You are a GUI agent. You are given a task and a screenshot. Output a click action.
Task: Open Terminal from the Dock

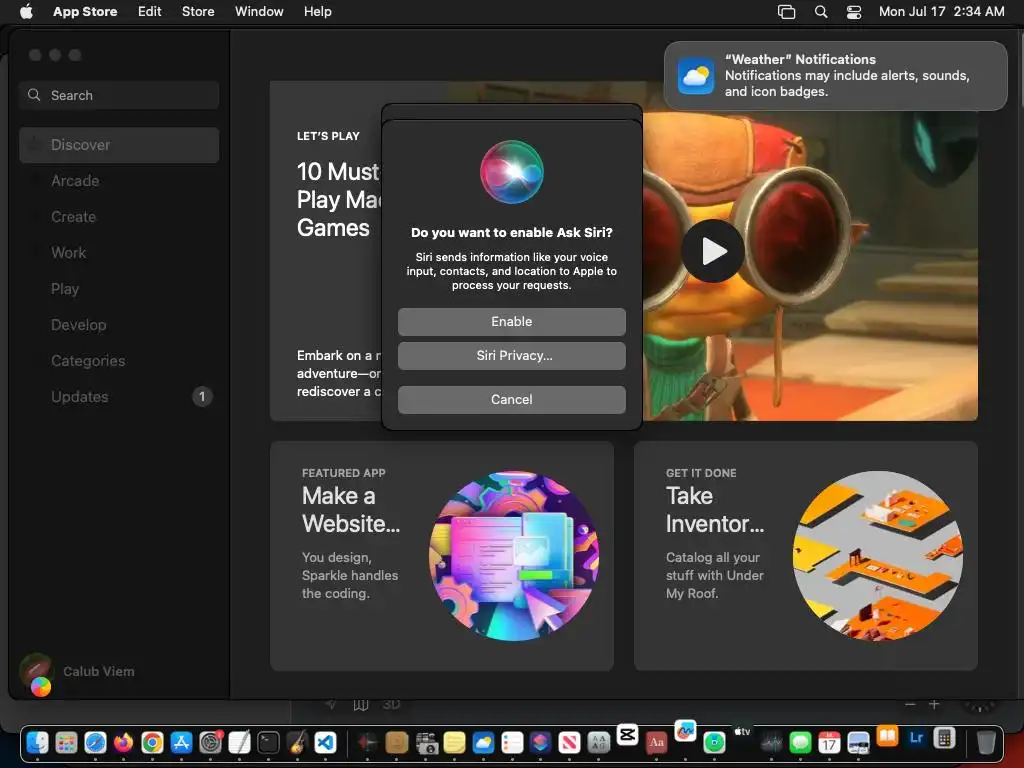pos(268,743)
